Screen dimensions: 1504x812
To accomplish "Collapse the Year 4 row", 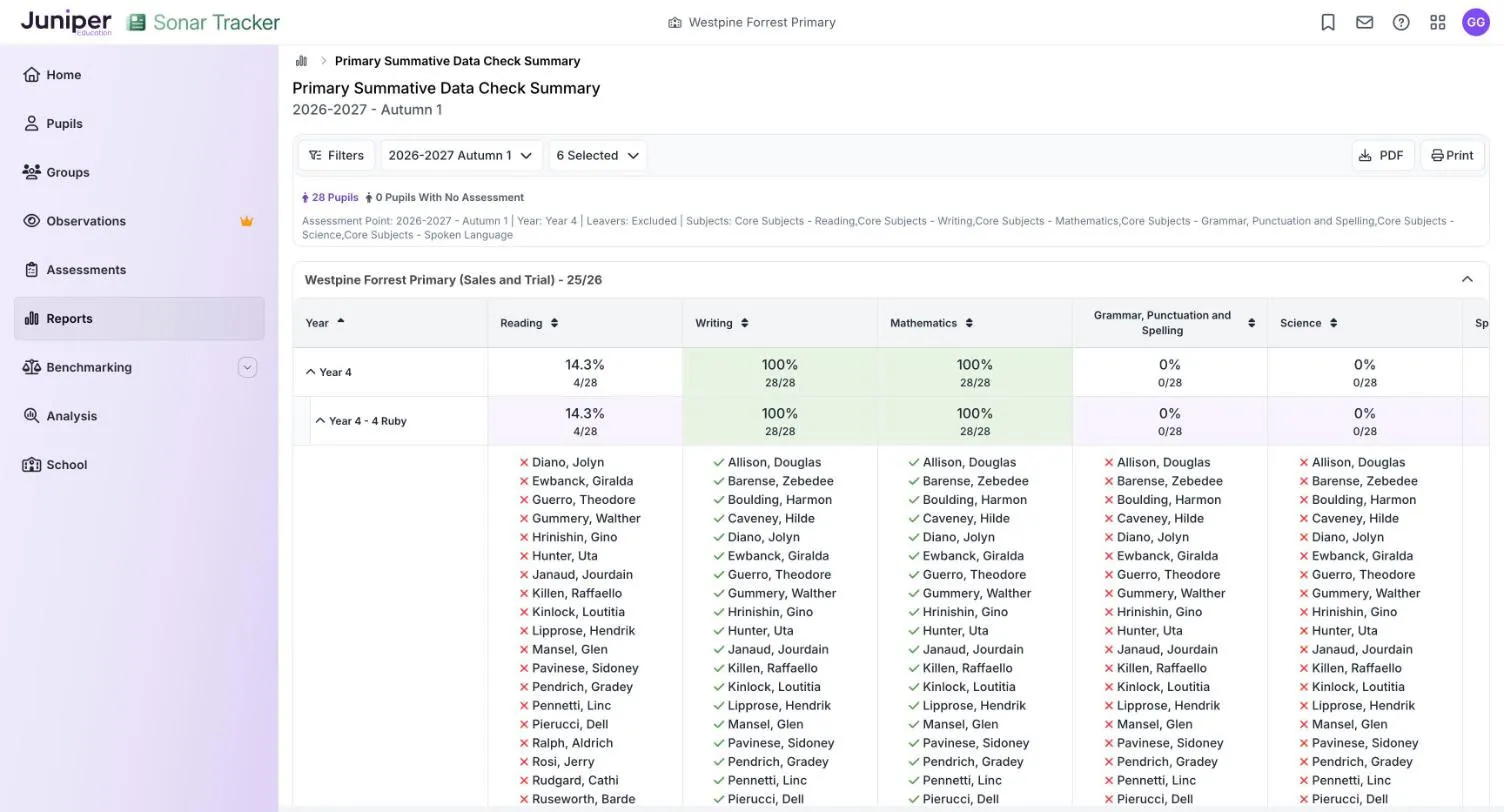I will point(310,372).
